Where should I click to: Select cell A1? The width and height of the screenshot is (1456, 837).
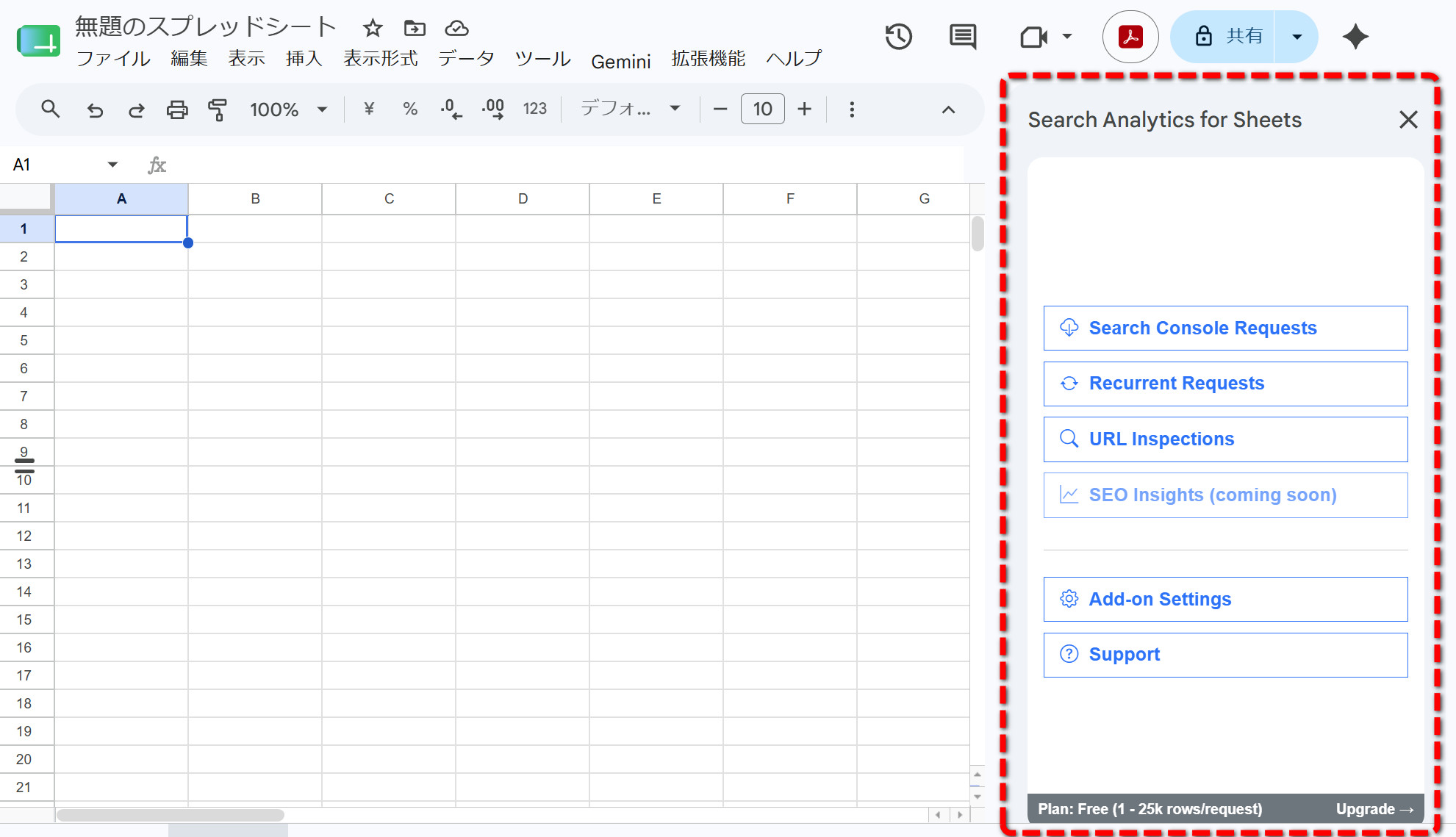(121, 229)
